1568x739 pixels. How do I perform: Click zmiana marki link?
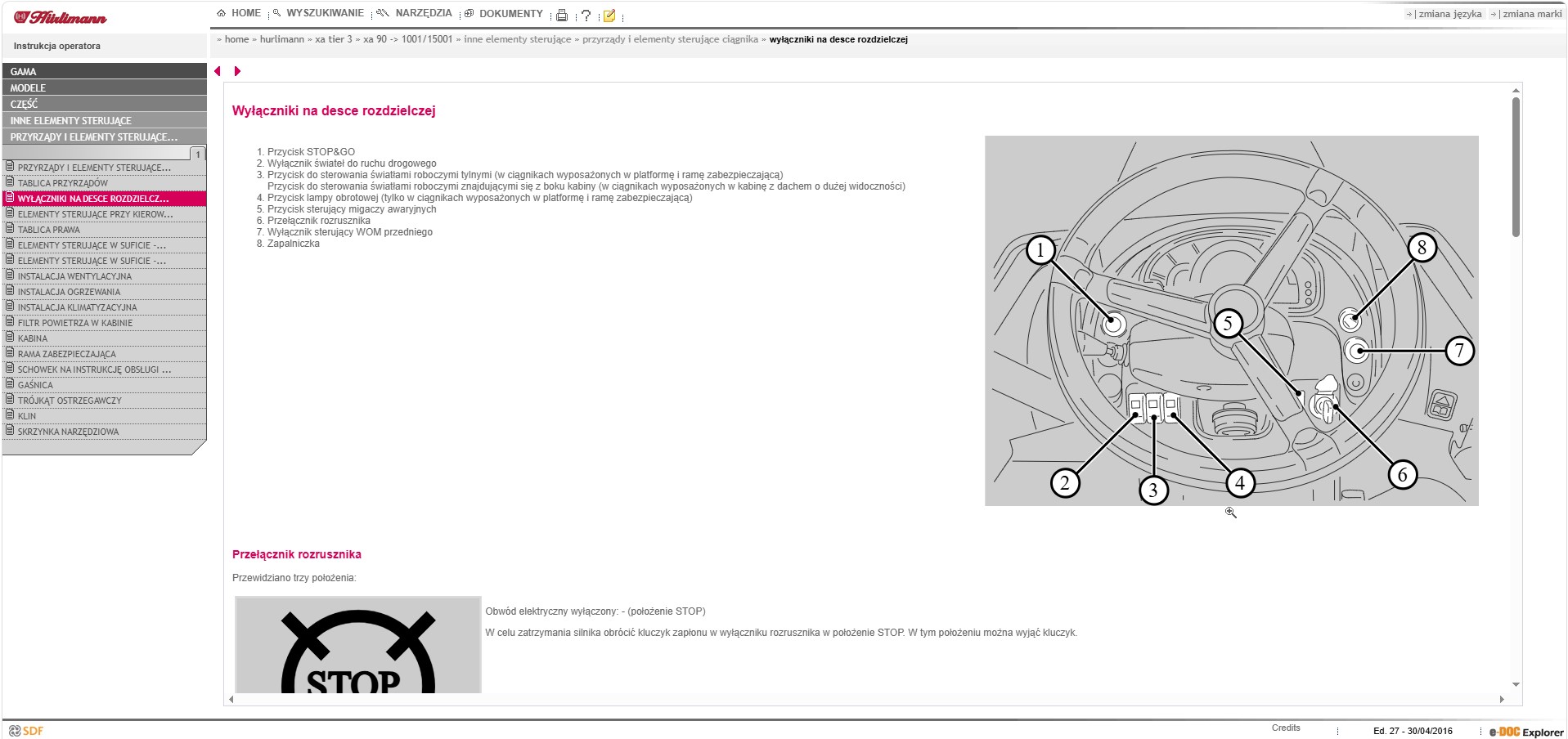(x=1532, y=14)
